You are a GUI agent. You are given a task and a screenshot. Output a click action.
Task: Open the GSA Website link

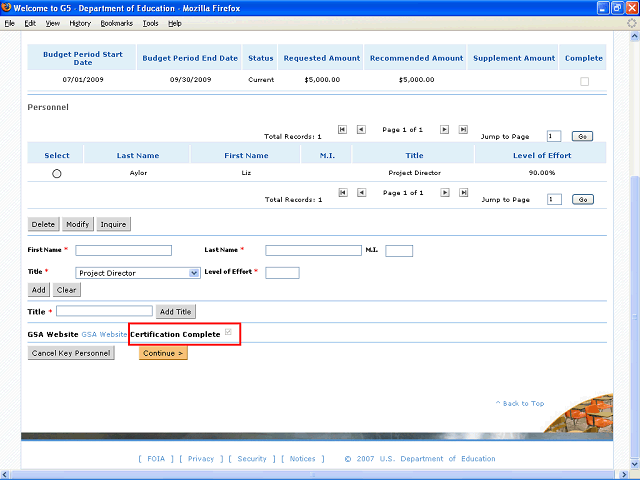click(x=104, y=334)
